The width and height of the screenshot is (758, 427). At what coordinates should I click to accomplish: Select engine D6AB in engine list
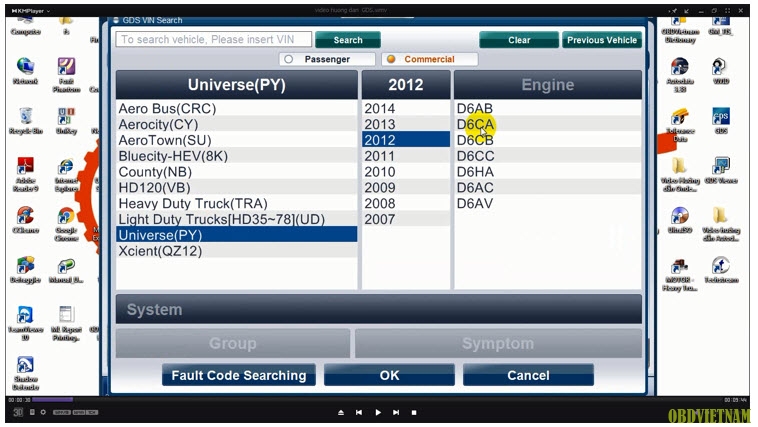coord(548,108)
